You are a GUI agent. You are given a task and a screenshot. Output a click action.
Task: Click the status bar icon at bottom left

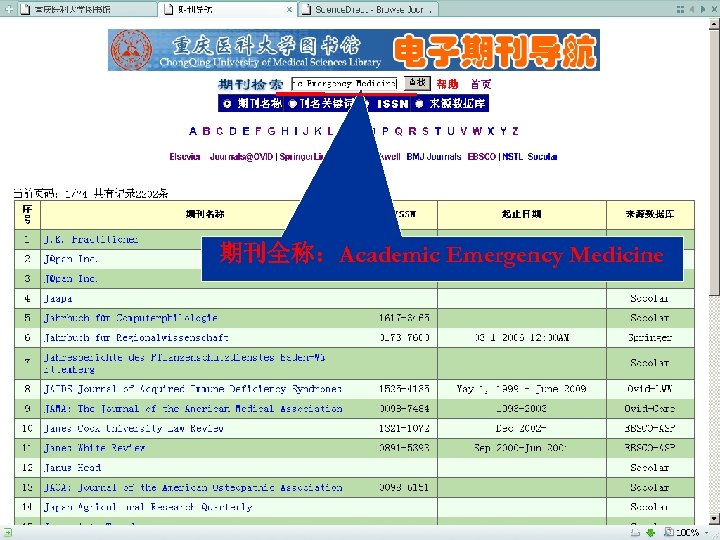[x=7, y=533]
